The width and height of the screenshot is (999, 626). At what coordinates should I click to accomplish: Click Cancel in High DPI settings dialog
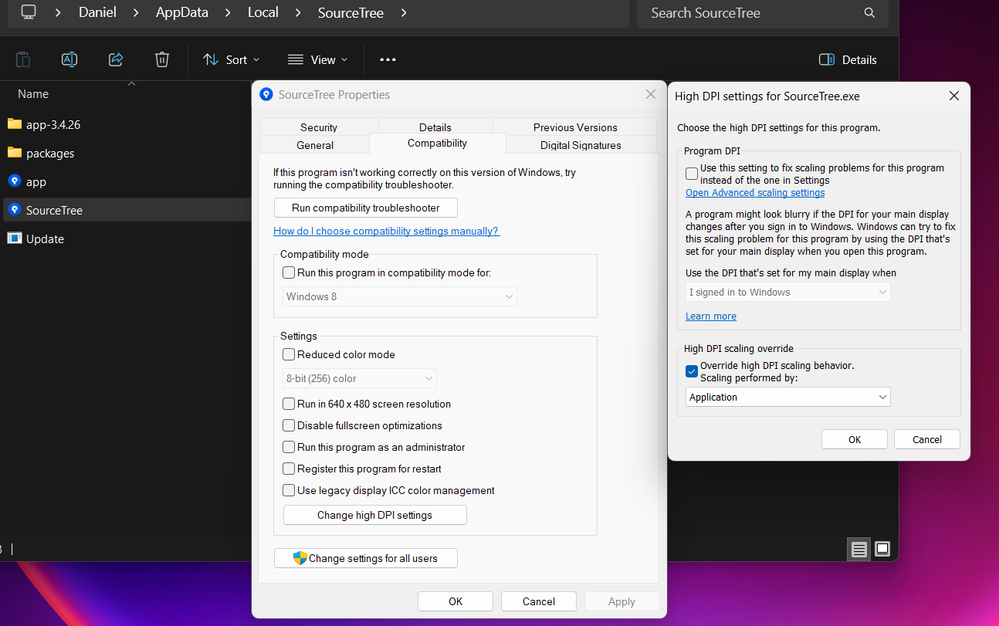pos(926,439)
